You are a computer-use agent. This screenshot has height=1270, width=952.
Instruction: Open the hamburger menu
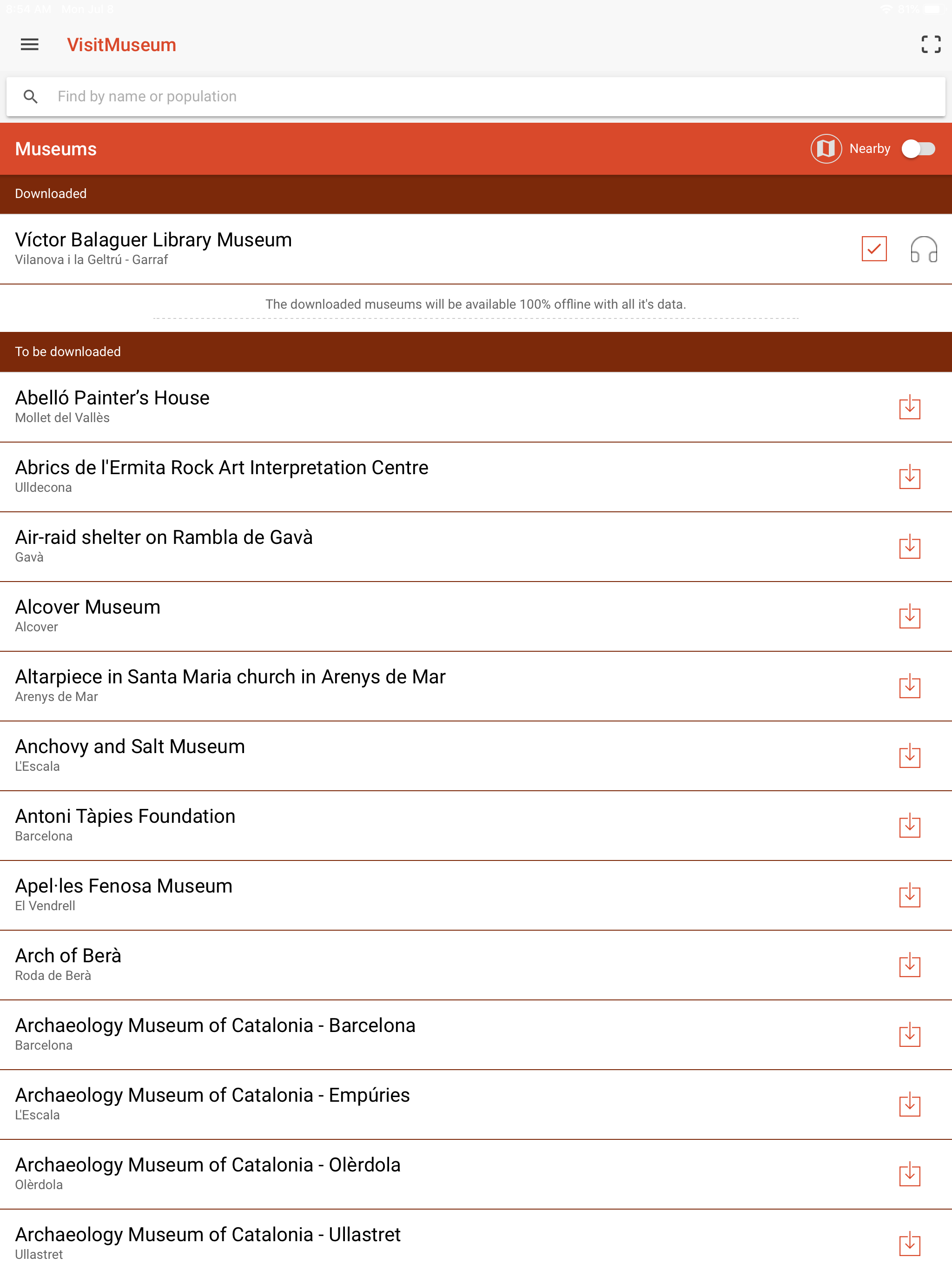[x=29, y=45]
